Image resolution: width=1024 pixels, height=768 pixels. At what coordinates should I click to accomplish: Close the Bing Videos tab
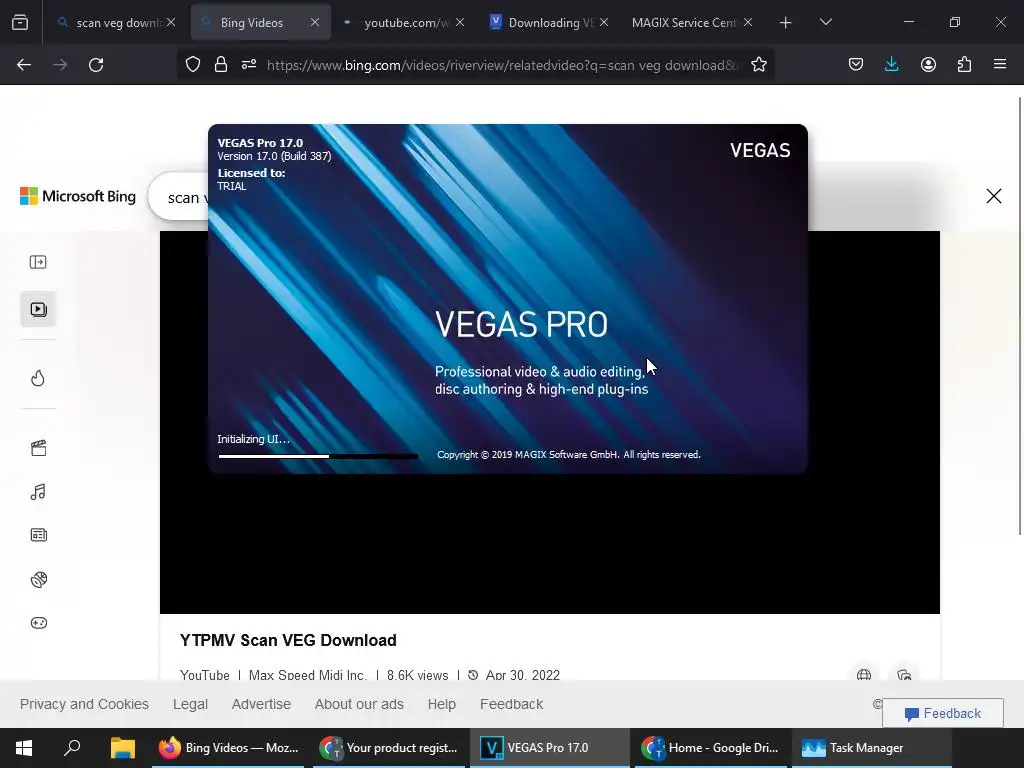315,23
